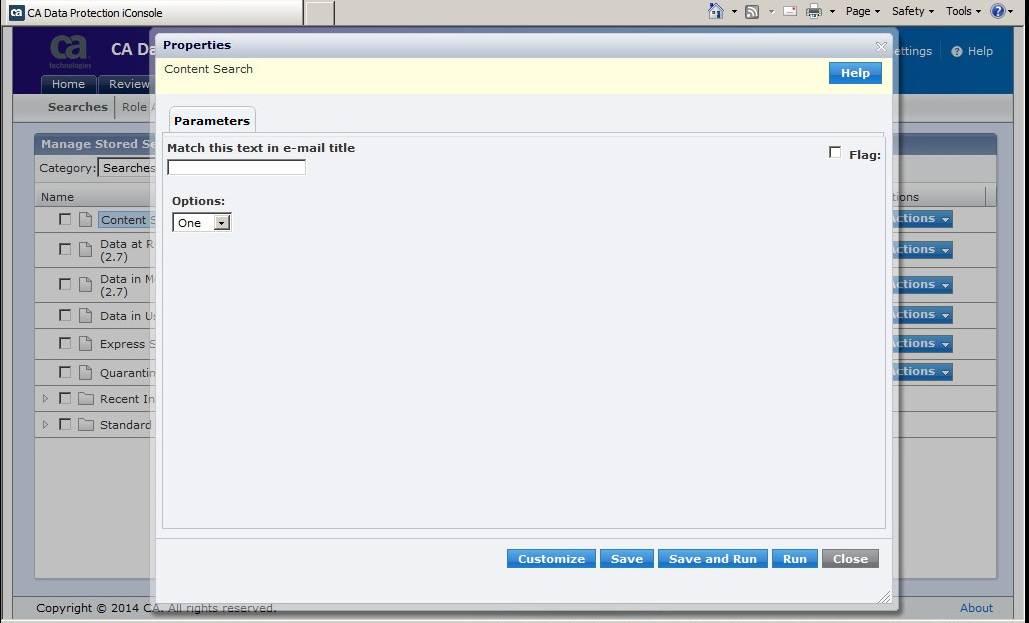Open Actions dropdown for Express Search row
Screen dimensions: 1029x623
(921, 343)
